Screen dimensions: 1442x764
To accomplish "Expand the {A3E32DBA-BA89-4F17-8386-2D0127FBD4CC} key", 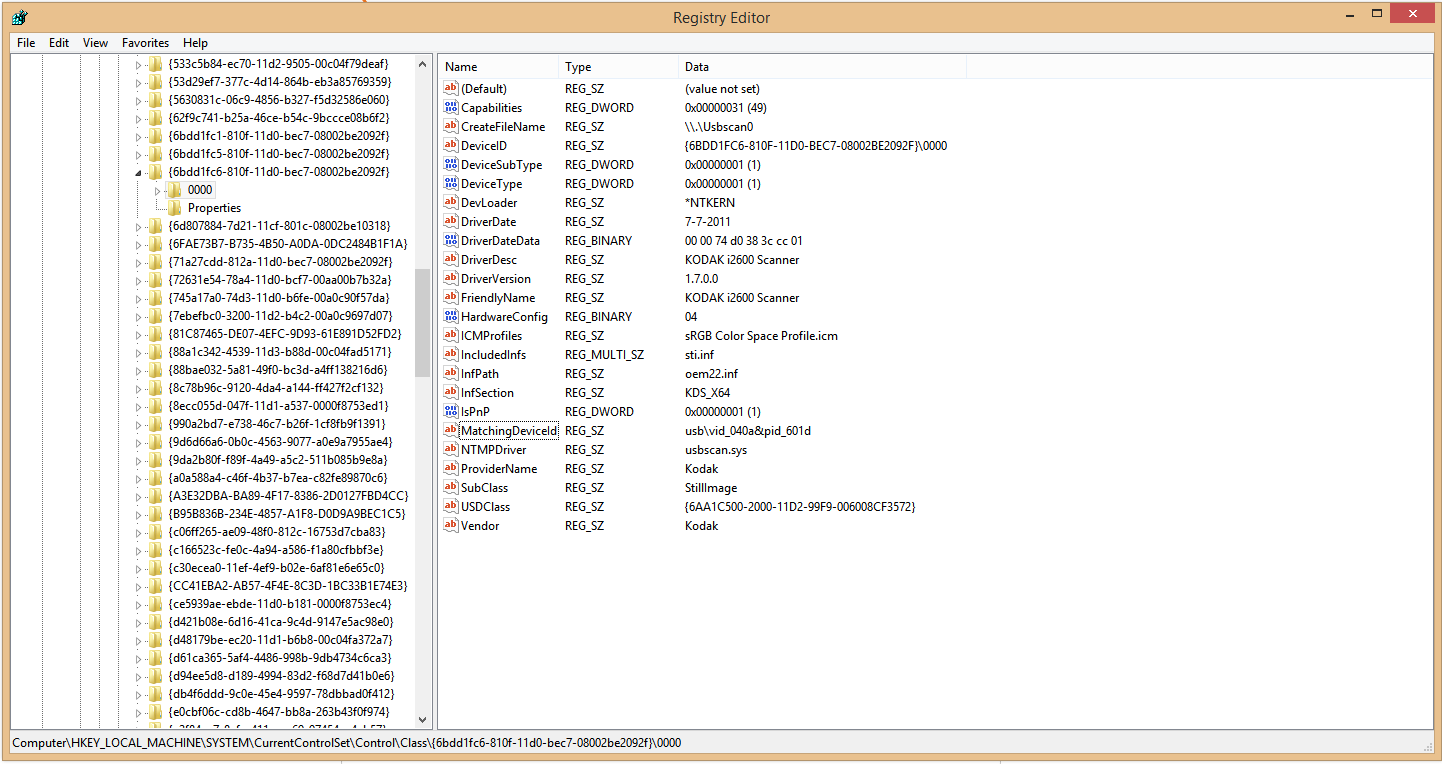I will coord(139,496).
